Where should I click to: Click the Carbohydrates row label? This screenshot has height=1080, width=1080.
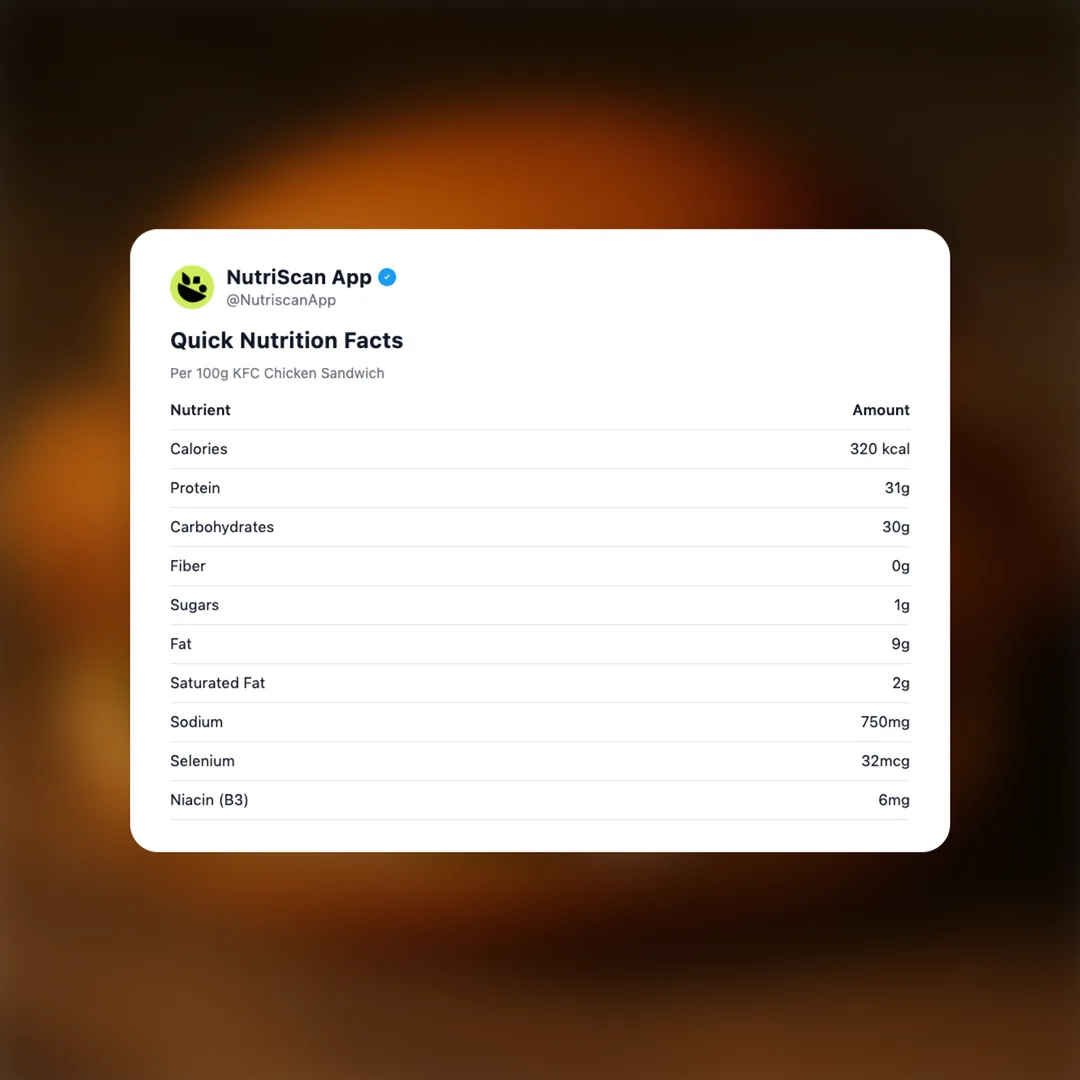pyautogui.click(x=222, y=527)
